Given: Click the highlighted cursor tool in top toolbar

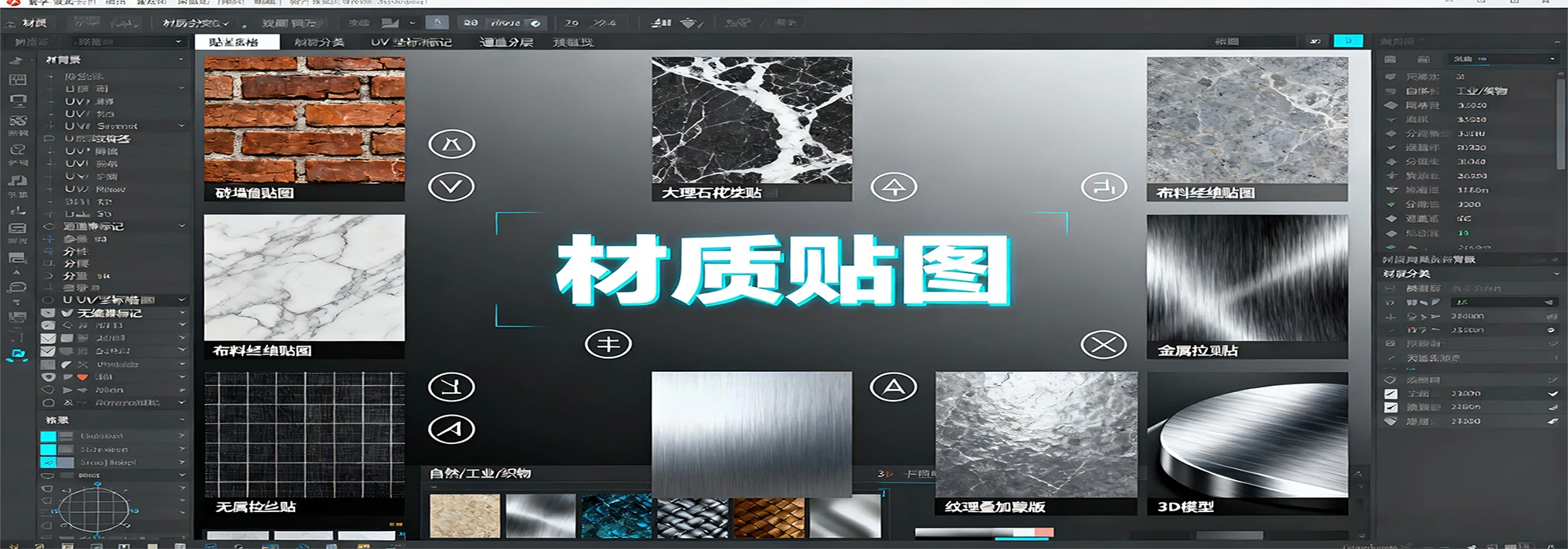Looking at the screenshot, I should tap(437, 23).
